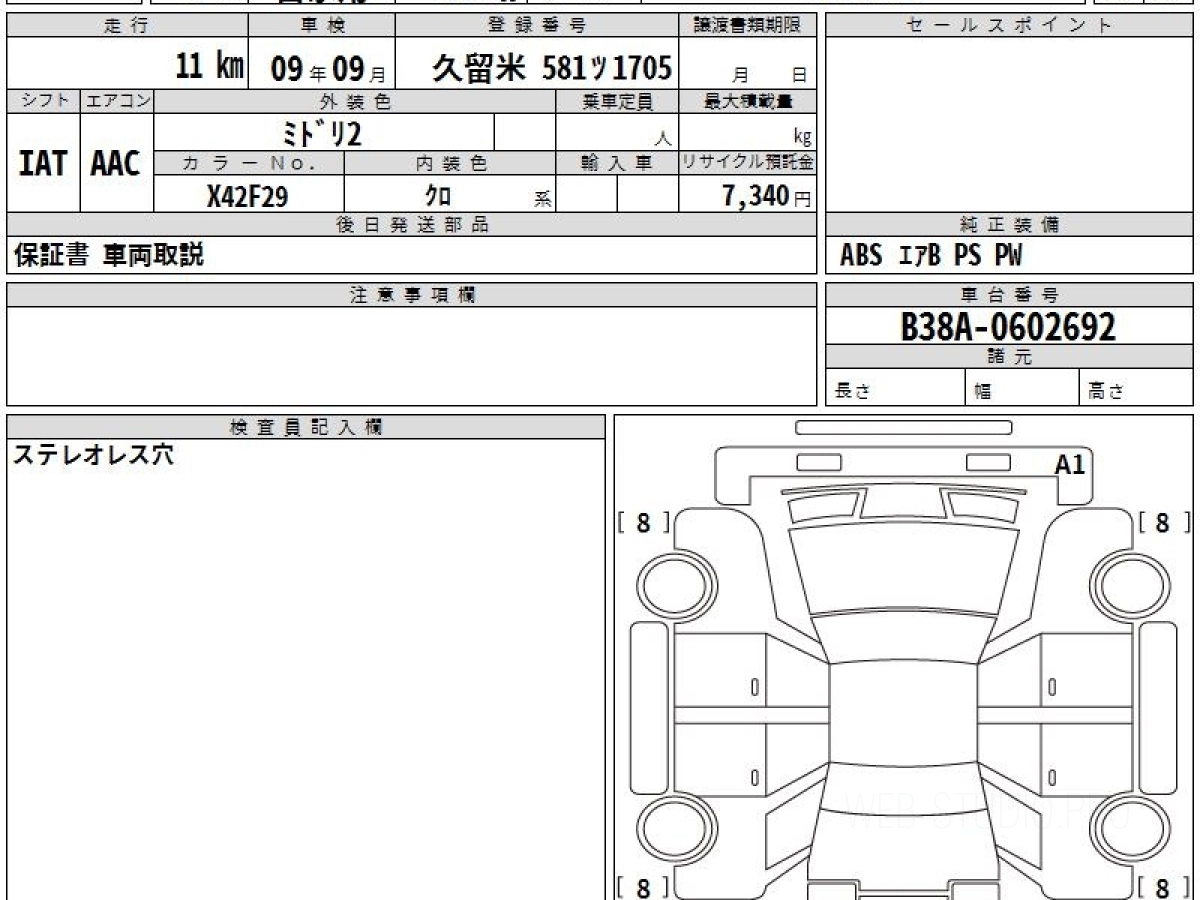Select the 幅 dimension label

983,392
